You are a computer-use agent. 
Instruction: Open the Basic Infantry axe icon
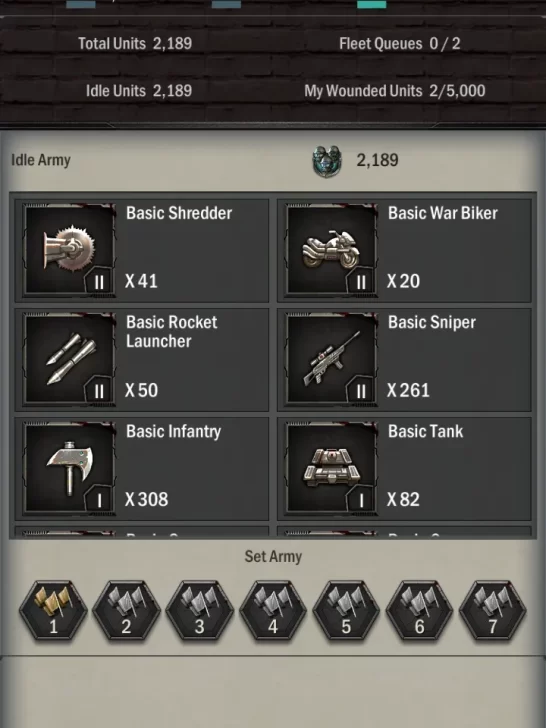click(70, 468)
